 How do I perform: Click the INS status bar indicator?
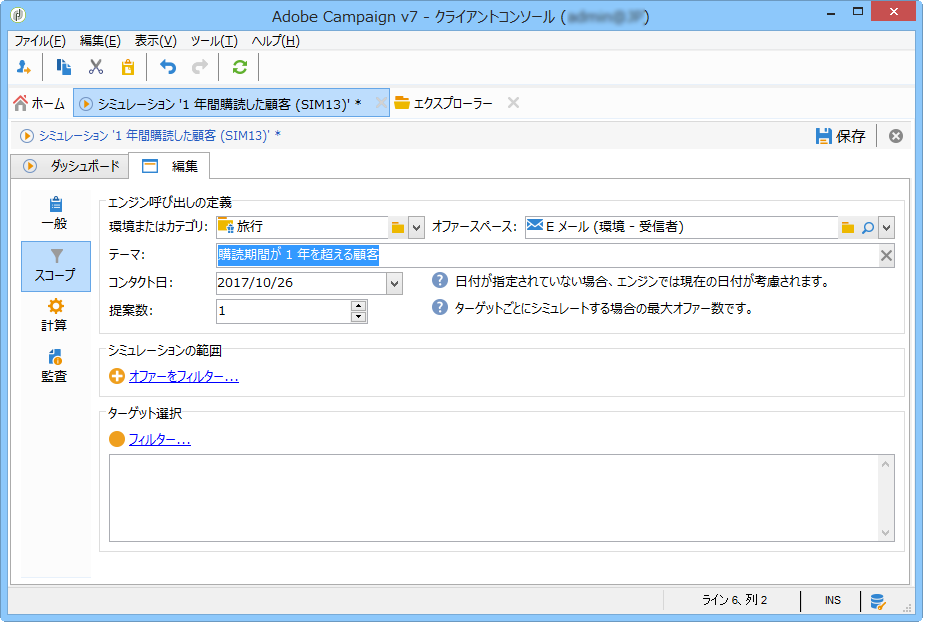pyautogui.click(x=832, y=600)
